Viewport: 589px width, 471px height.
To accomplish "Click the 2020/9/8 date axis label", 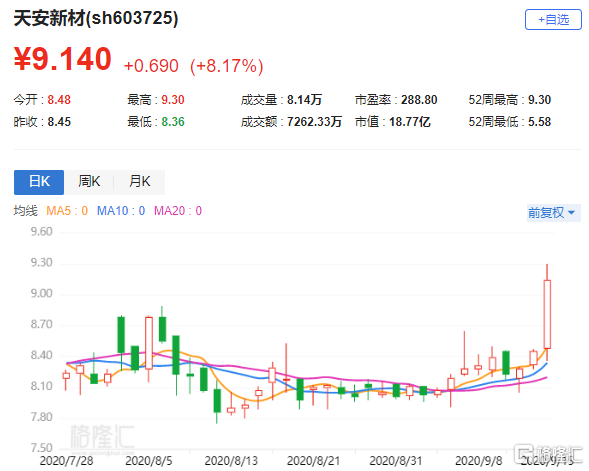I will click(479, 461).
